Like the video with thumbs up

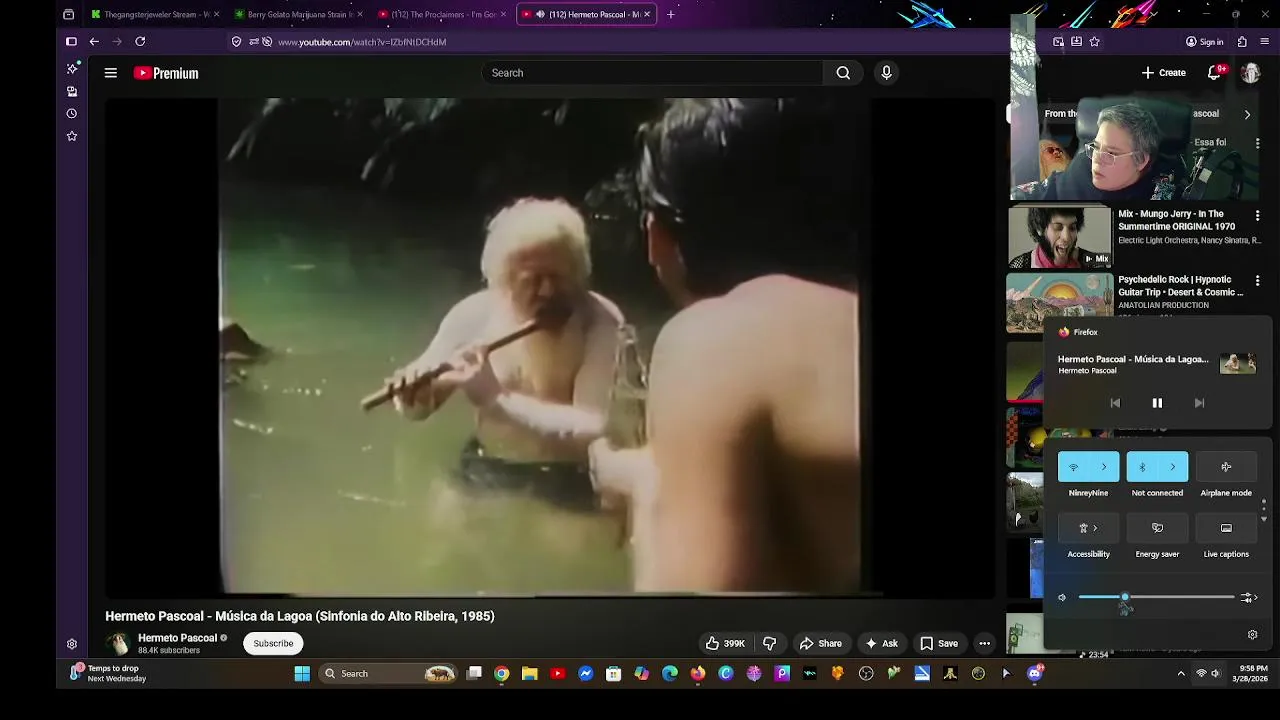(x=725, y=643)
